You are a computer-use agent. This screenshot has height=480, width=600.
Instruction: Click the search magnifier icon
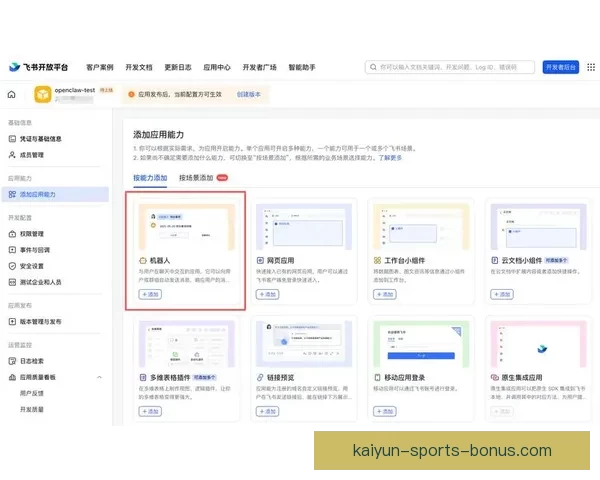(373, 67)
